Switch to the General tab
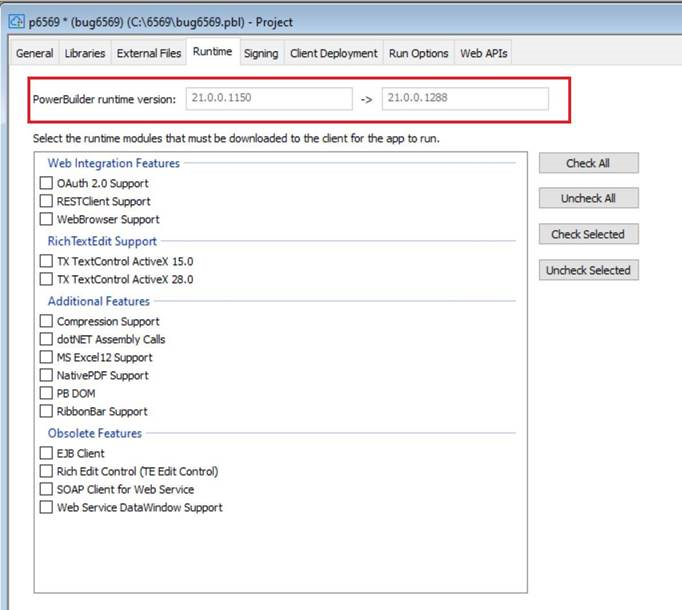Viewport: 682px width, 610px height. click(x=34, y=53)
